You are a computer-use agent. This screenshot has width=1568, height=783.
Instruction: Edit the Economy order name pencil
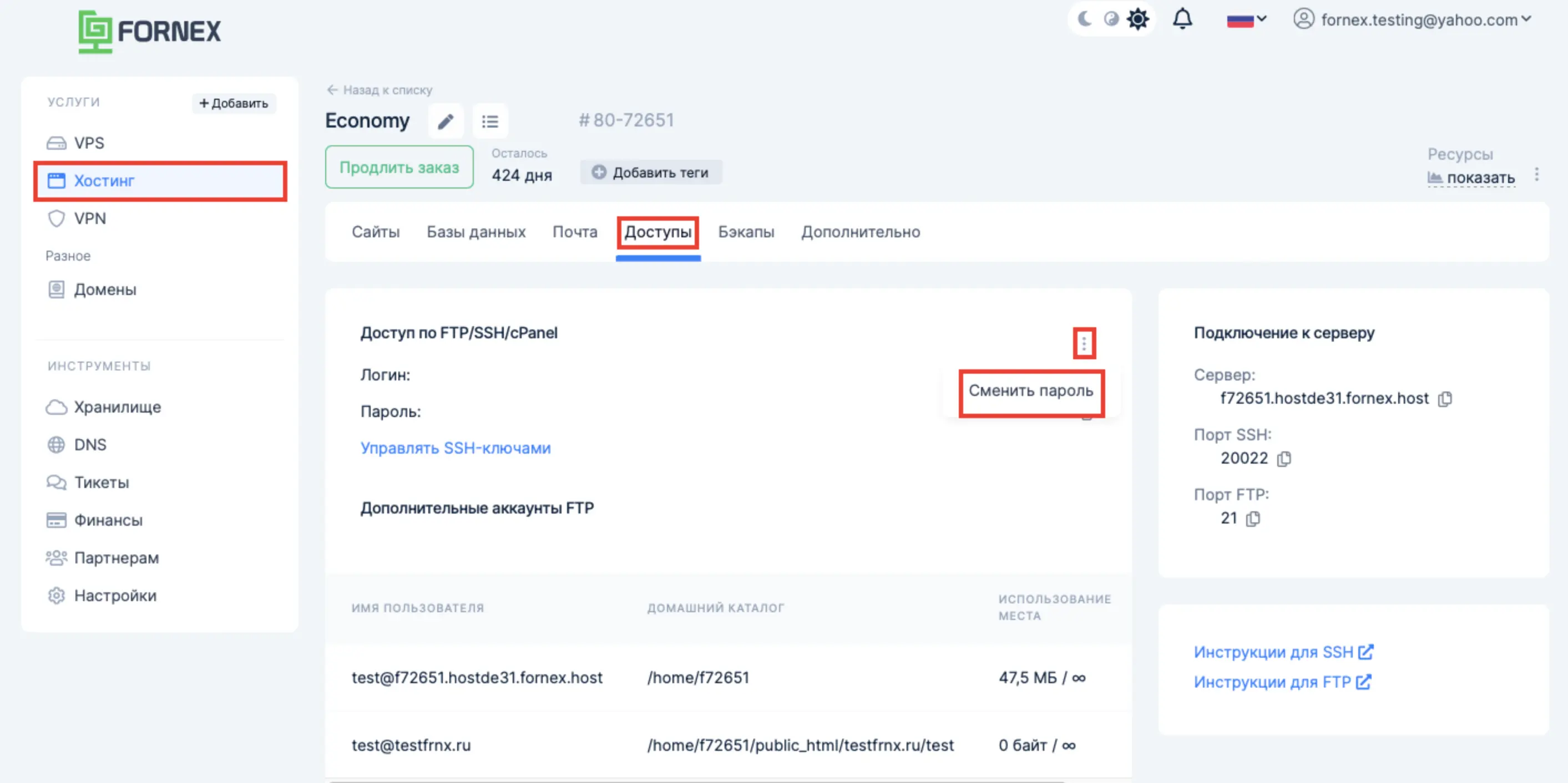pos(446,121)
